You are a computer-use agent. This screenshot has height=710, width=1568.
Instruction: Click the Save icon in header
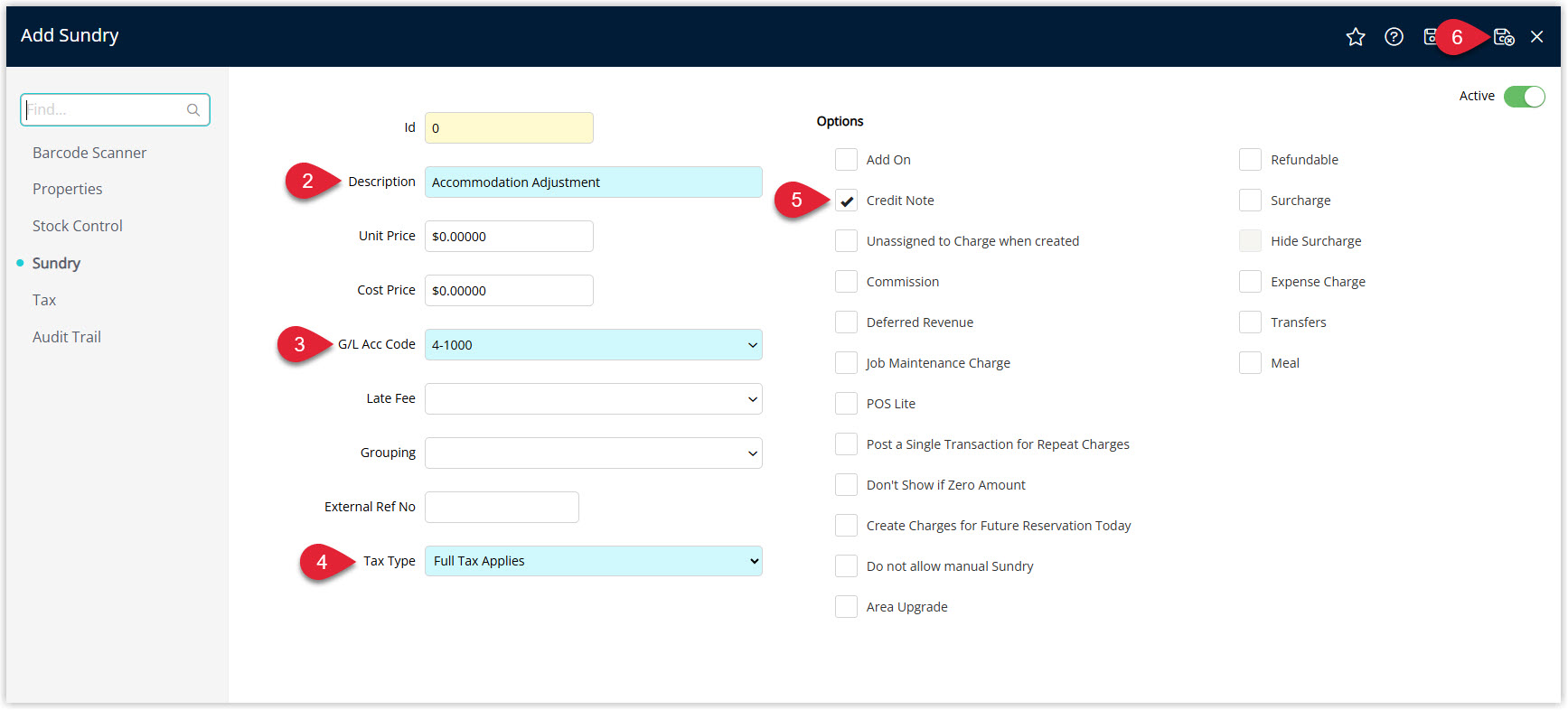point(1430,37)
